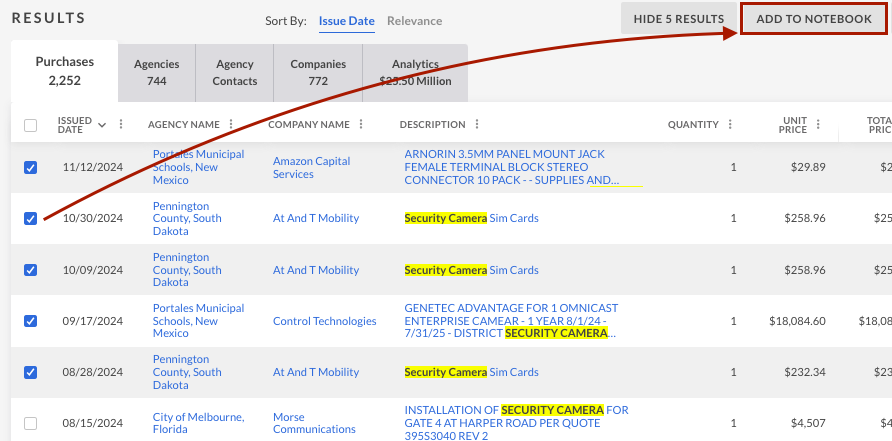Click Add to Notebook button
Screen dimensions: 892x441
click(812, 19)
